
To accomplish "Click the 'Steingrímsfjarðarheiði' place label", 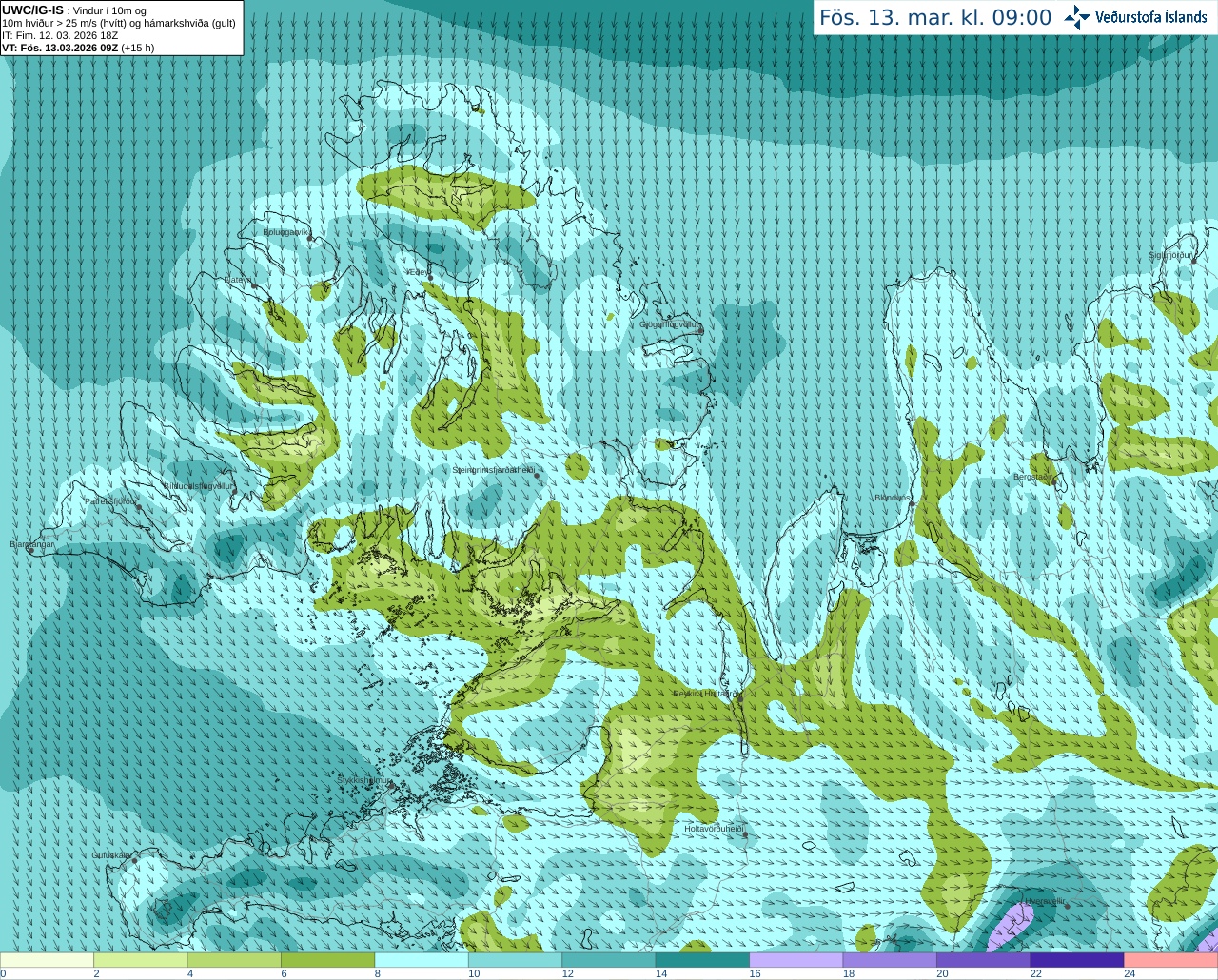I will point(493,470).
